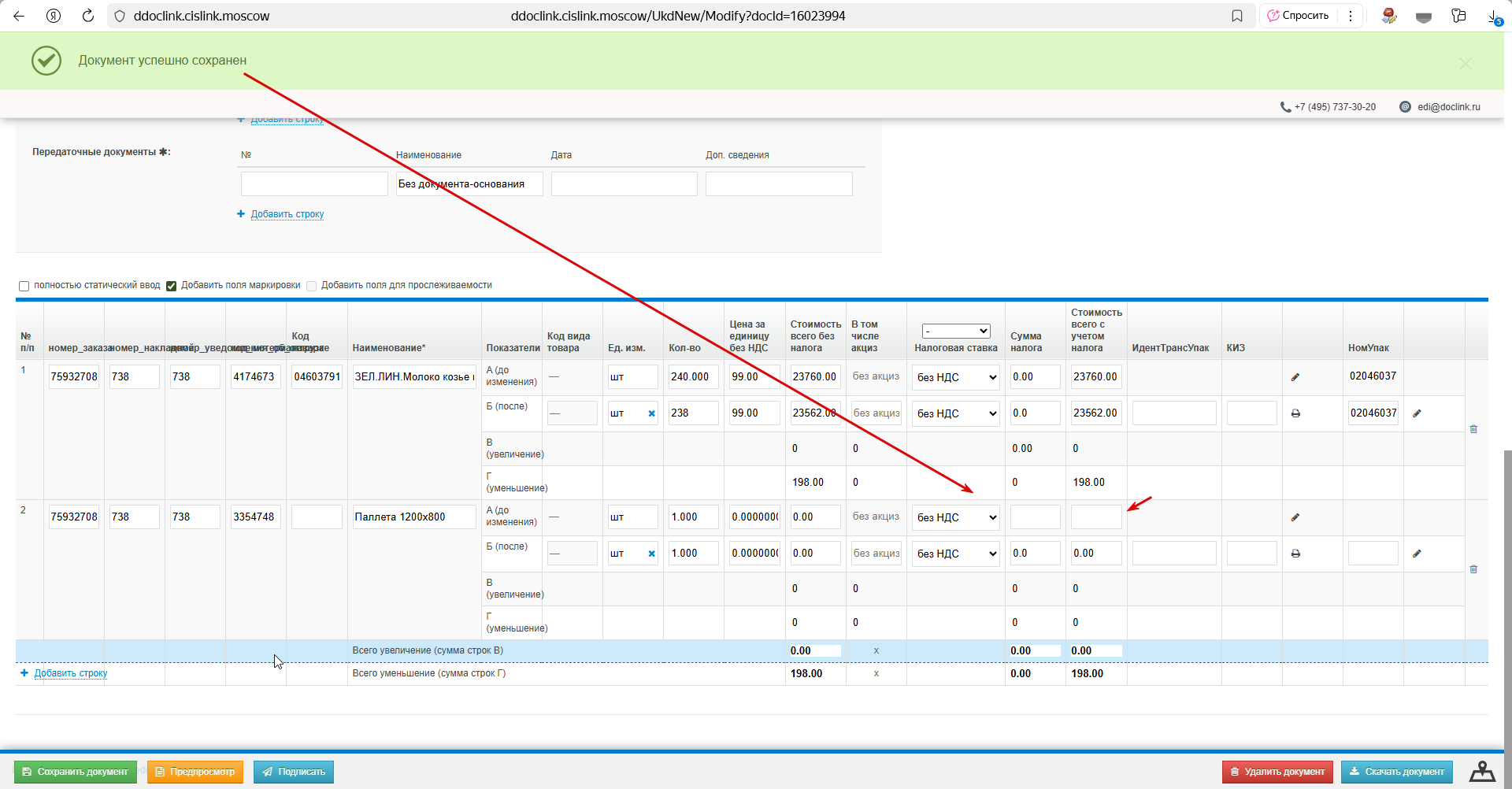Open the 'Предпросмотр' preview
This screenshot has width=1512, height=789.
195,772
